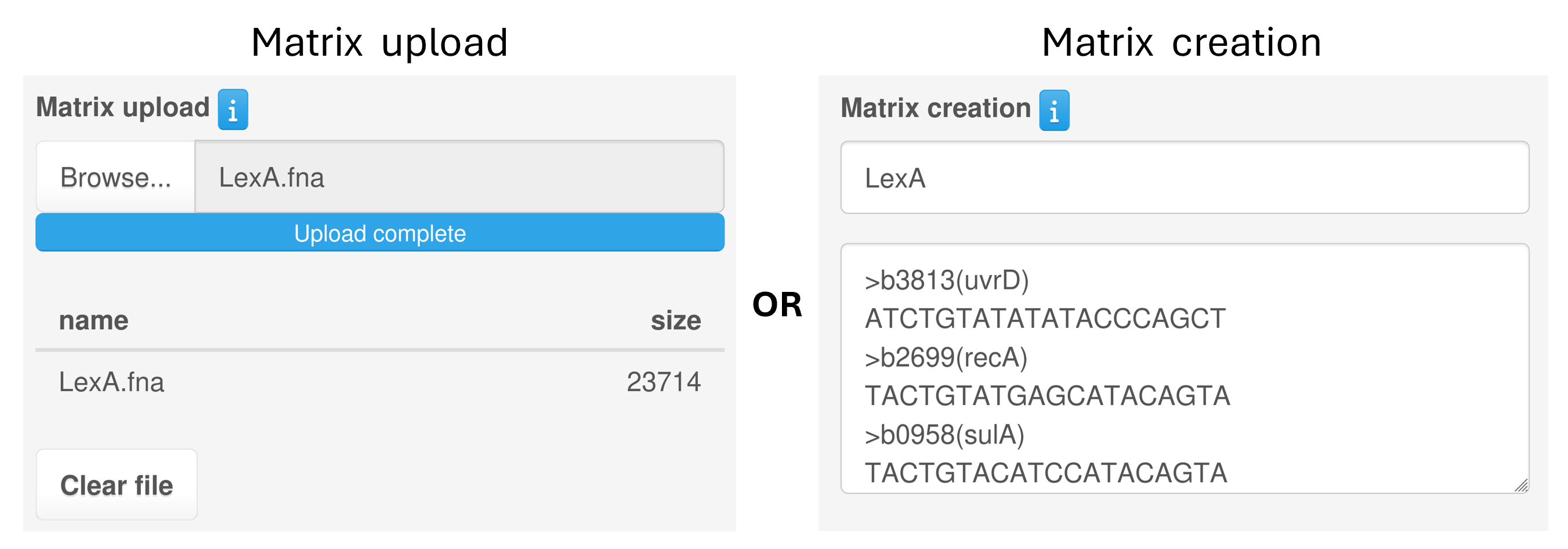Click the Matrix upload info icon

tap(233, 110)
